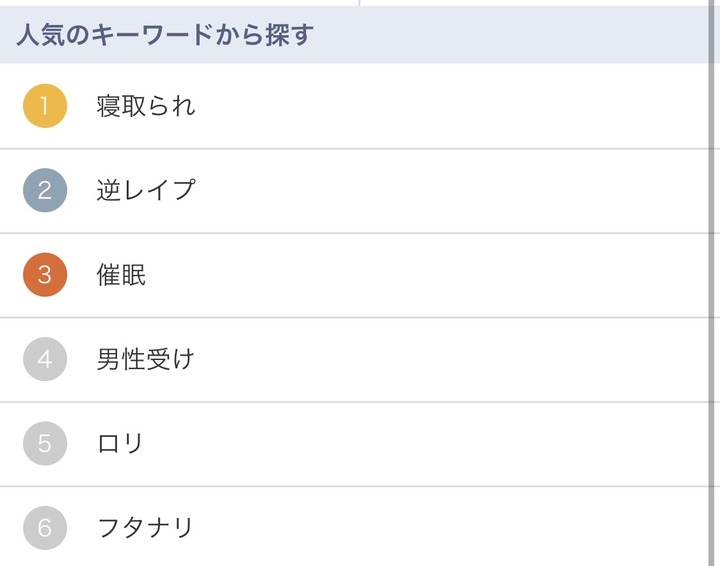This screenshot has height=566, width=720.
Task: Open the 催眠 keyword
Action: (121, 275)
